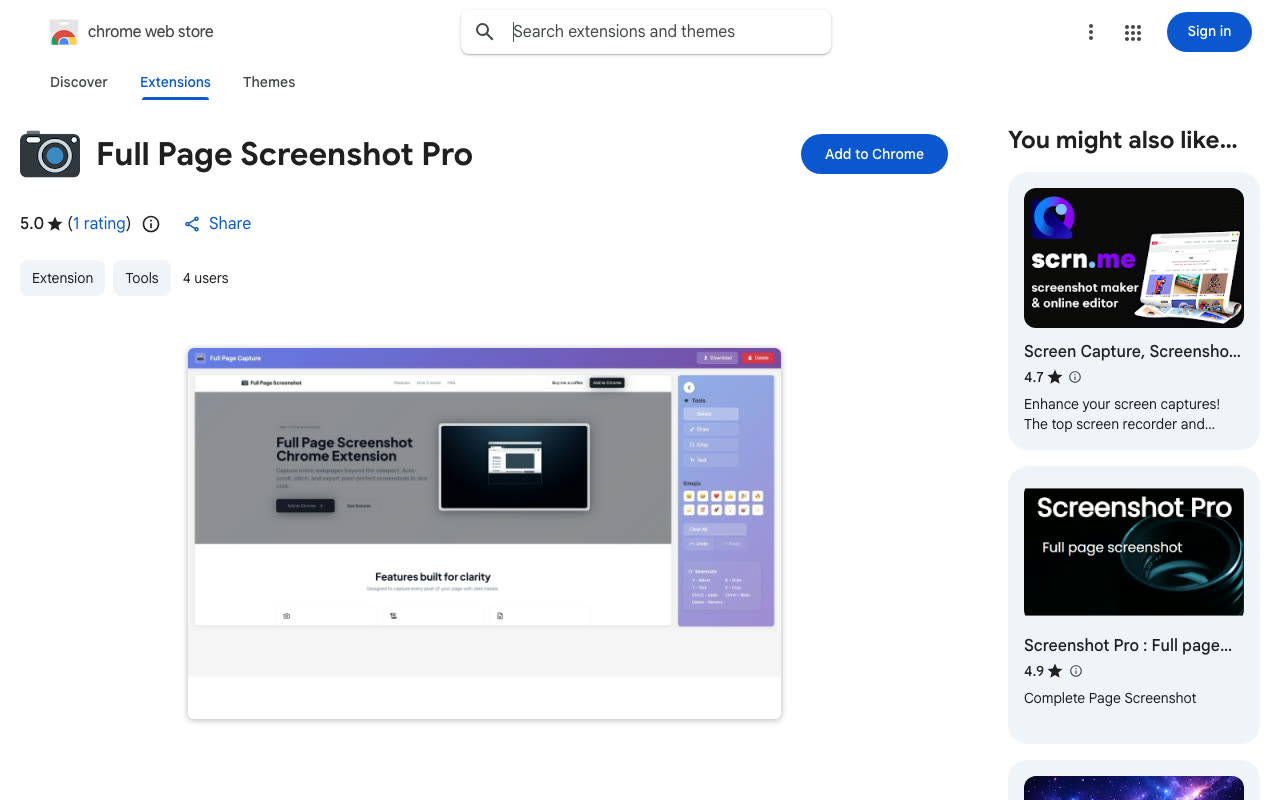Click the Full Page Screenshot Pro camera icon
The image size is (1280, 800).
(50, 154)
